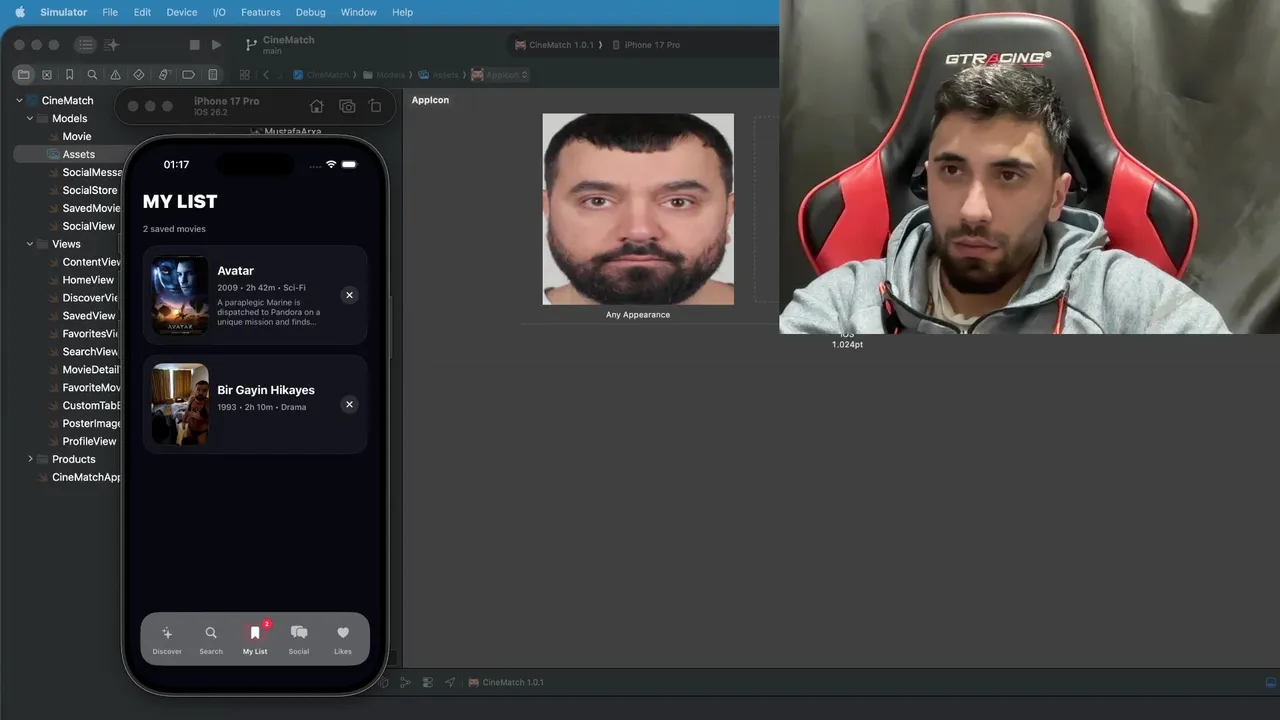
Task: Expand the Products group
Action: pos(30,459)
